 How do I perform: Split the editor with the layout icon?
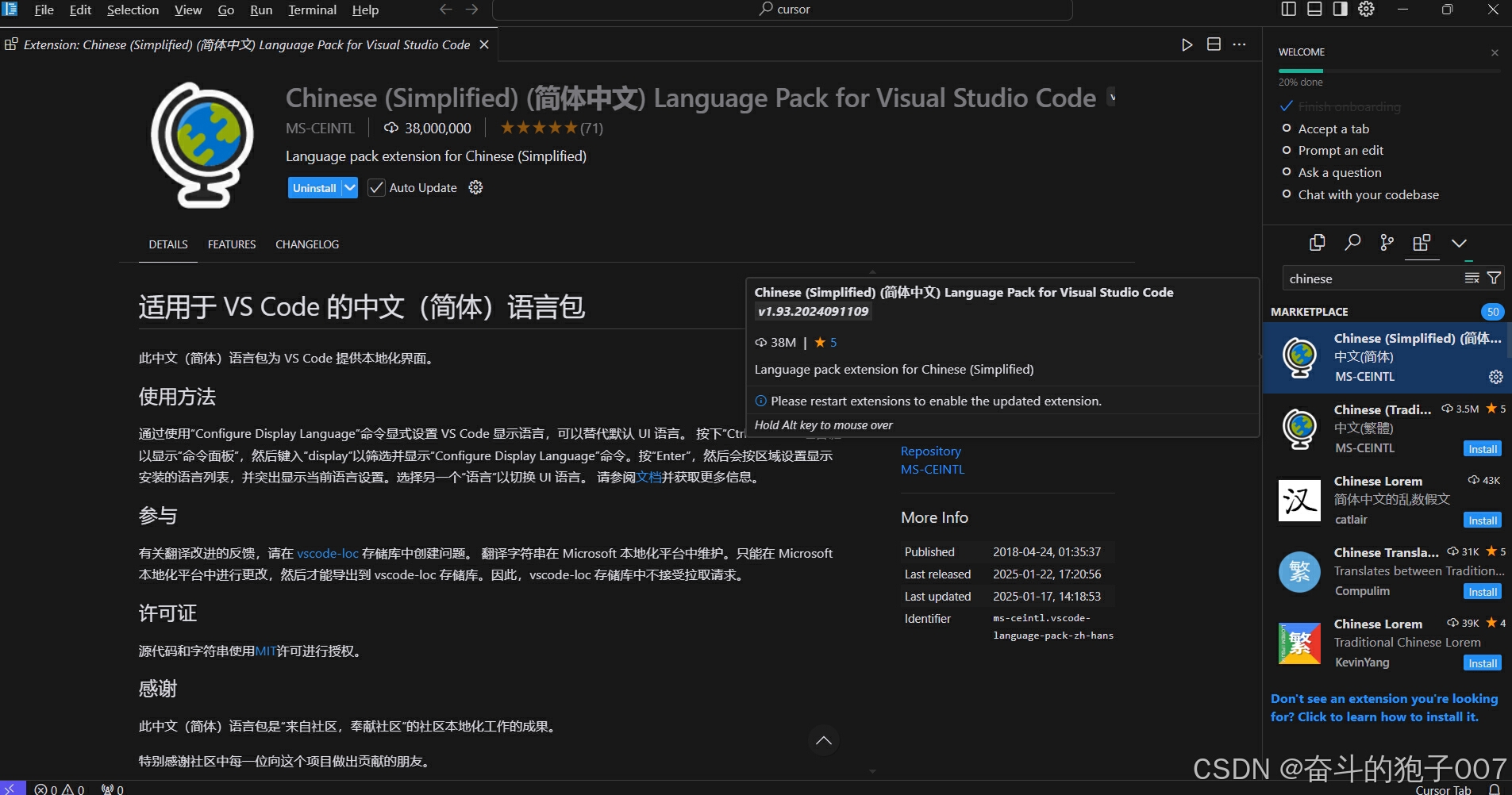pyautogui.click(x=1214, y=44)
